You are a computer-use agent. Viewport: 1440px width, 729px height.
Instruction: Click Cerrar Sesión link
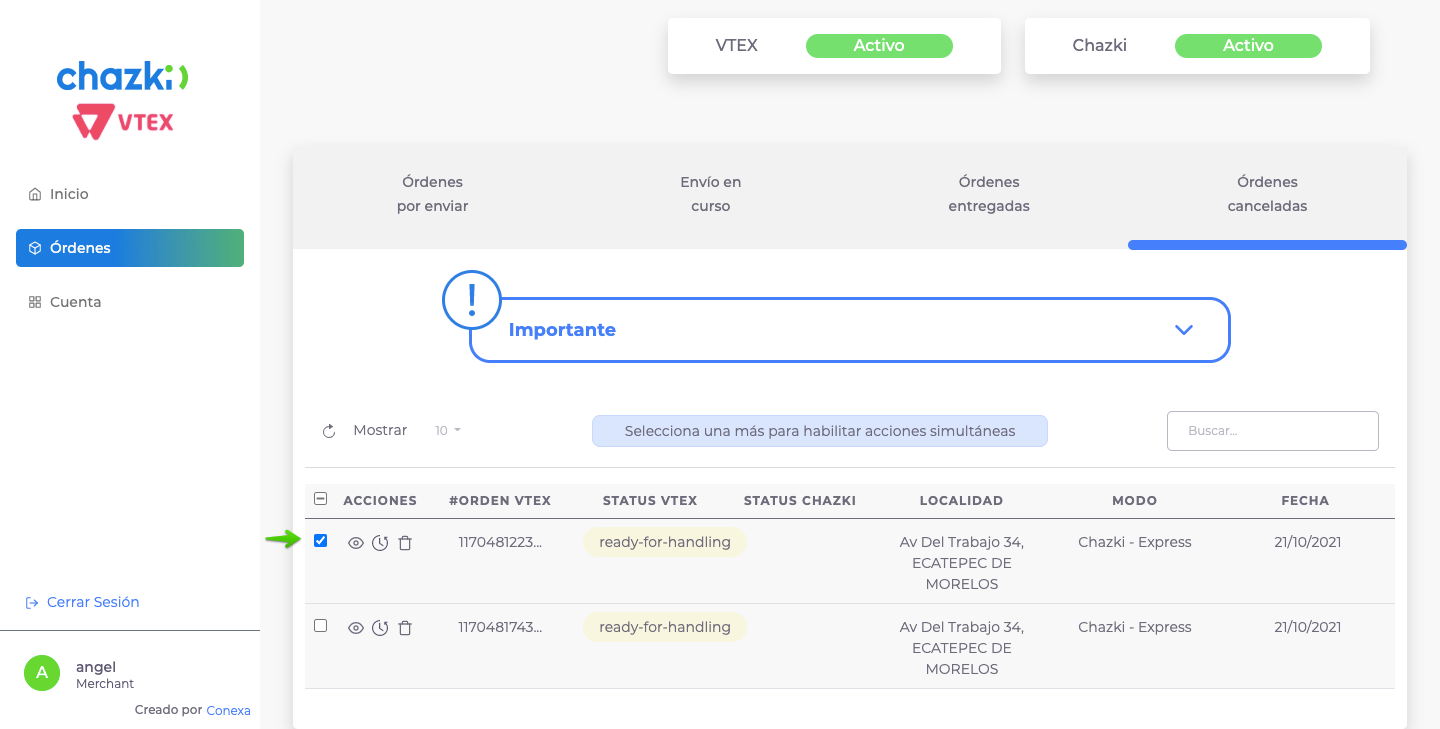click(82, 602)
